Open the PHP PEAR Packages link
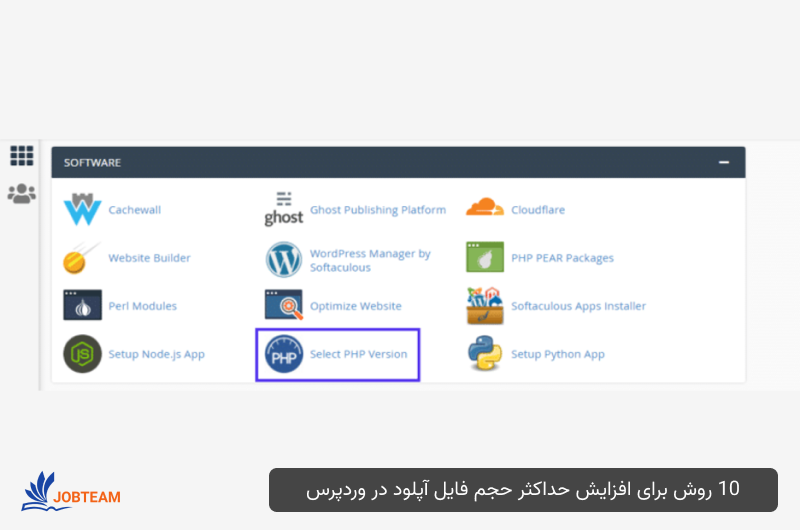 (x=562, y=258)
